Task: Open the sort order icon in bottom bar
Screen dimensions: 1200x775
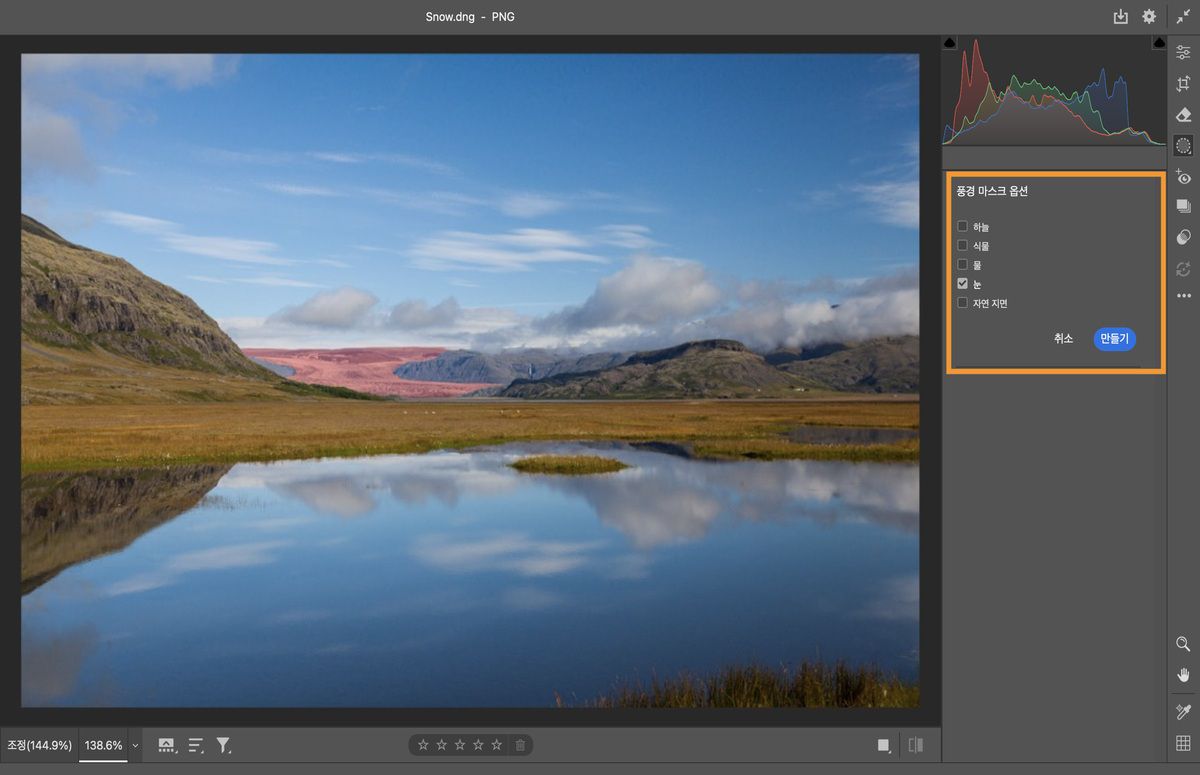Action: tap(196, 745)
